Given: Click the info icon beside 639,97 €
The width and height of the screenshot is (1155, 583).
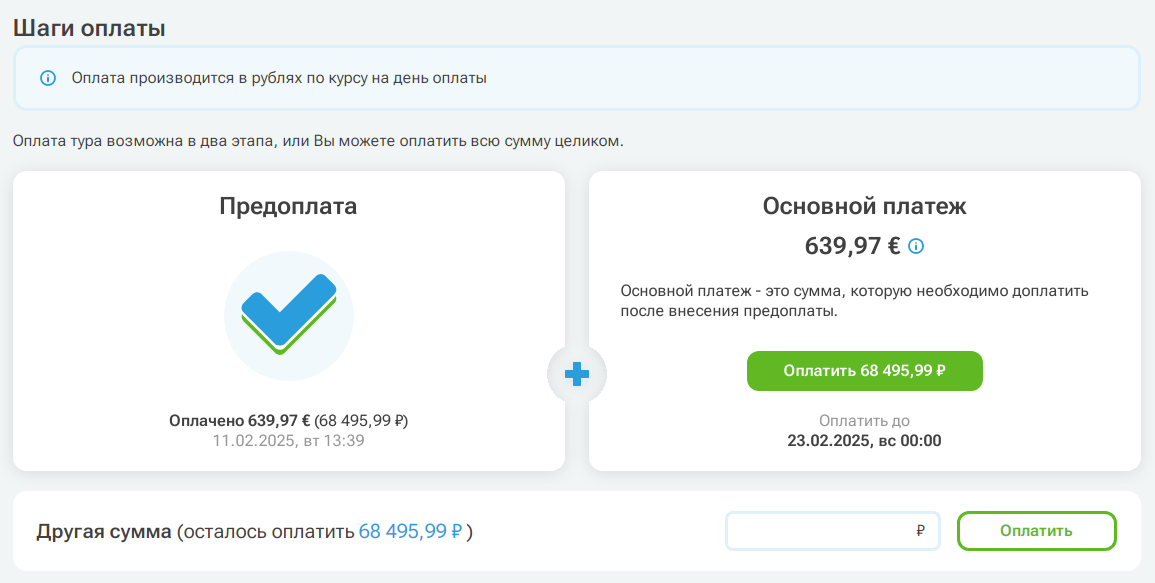Looking at the screenshot, I should 916,246.
